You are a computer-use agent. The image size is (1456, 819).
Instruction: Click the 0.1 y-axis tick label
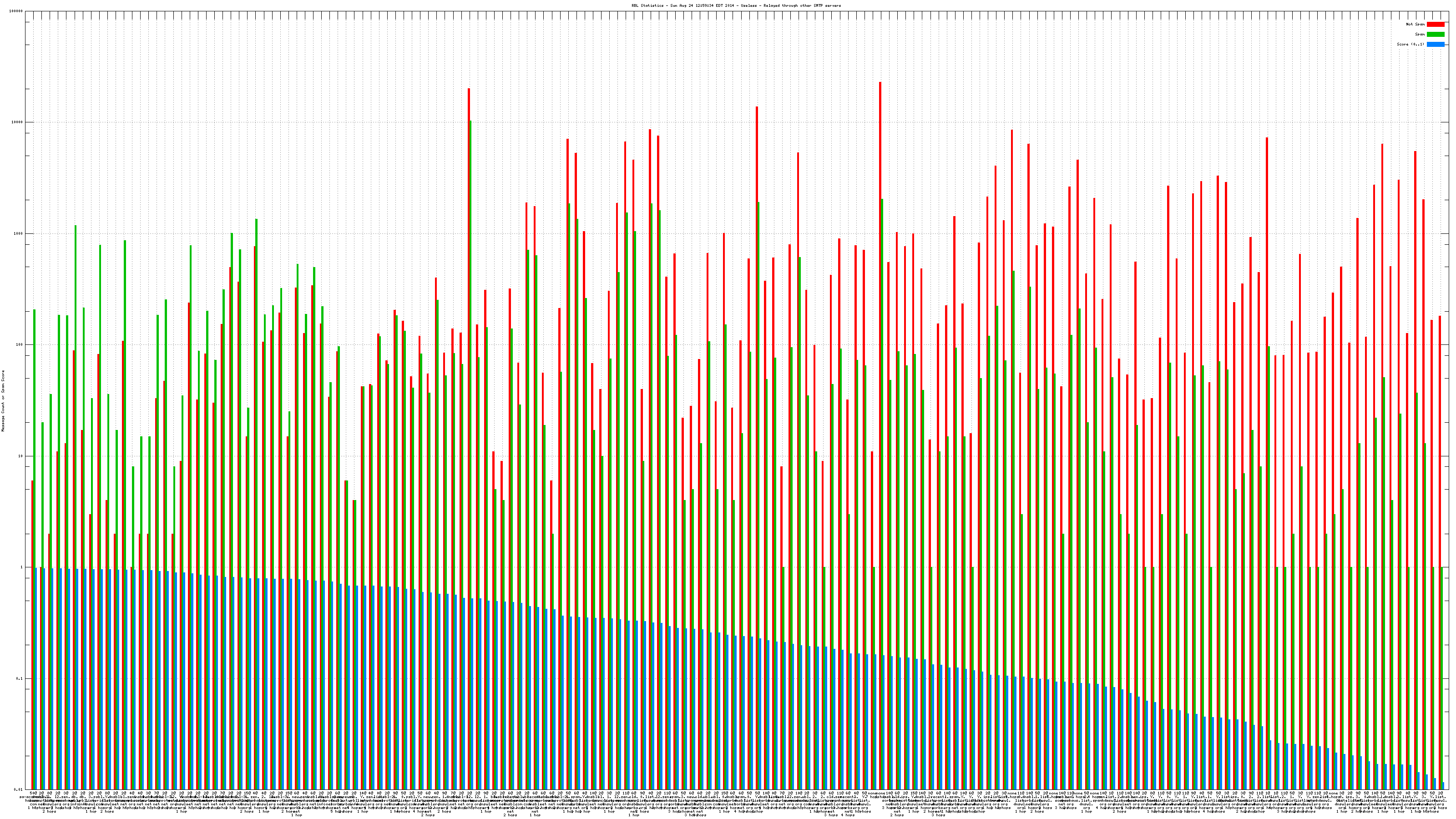(x=20, y=678)
